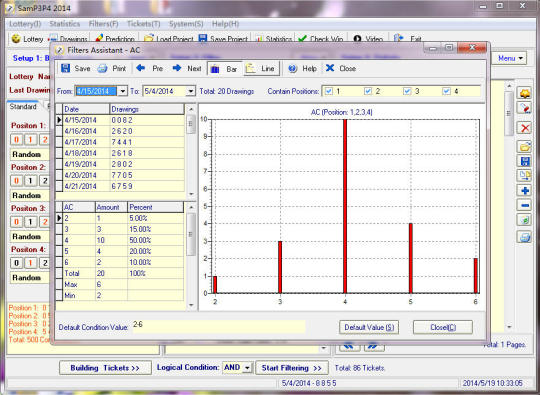540x395 pixels.
Task: Click the red X delete icon in sidebar
Action: (525, 128)
